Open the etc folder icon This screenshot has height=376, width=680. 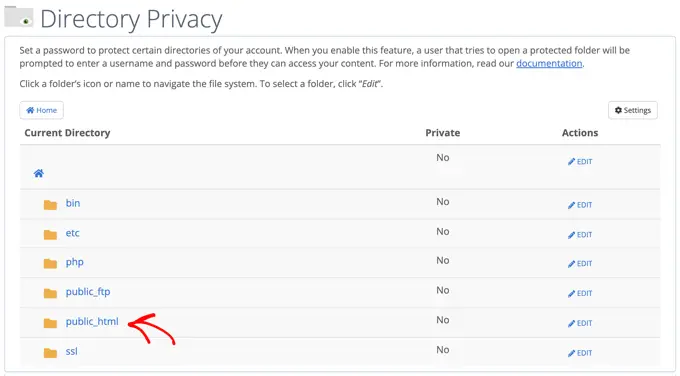(50, 235)
